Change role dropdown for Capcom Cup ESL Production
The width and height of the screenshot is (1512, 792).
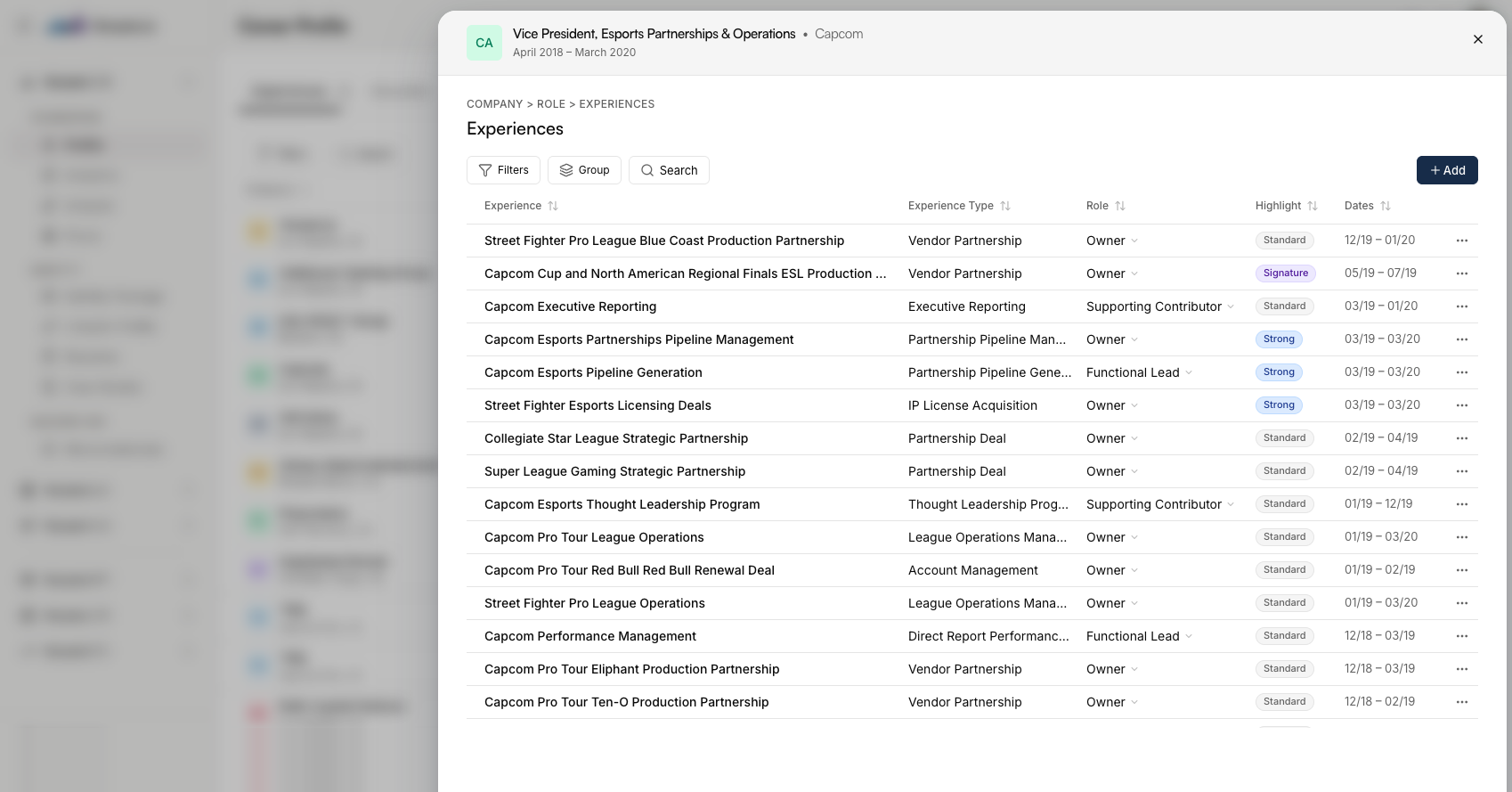coord(1112,274)
